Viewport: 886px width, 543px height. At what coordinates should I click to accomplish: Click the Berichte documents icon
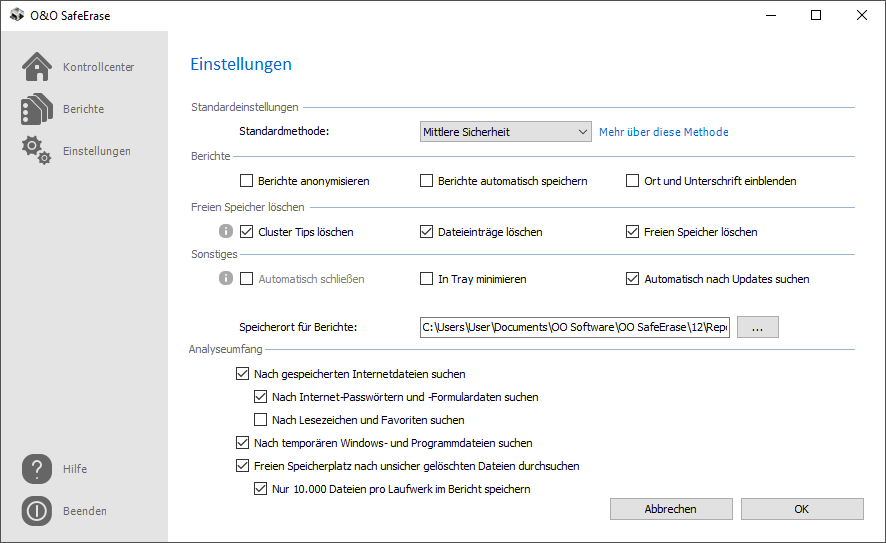[x=37, y=109]
